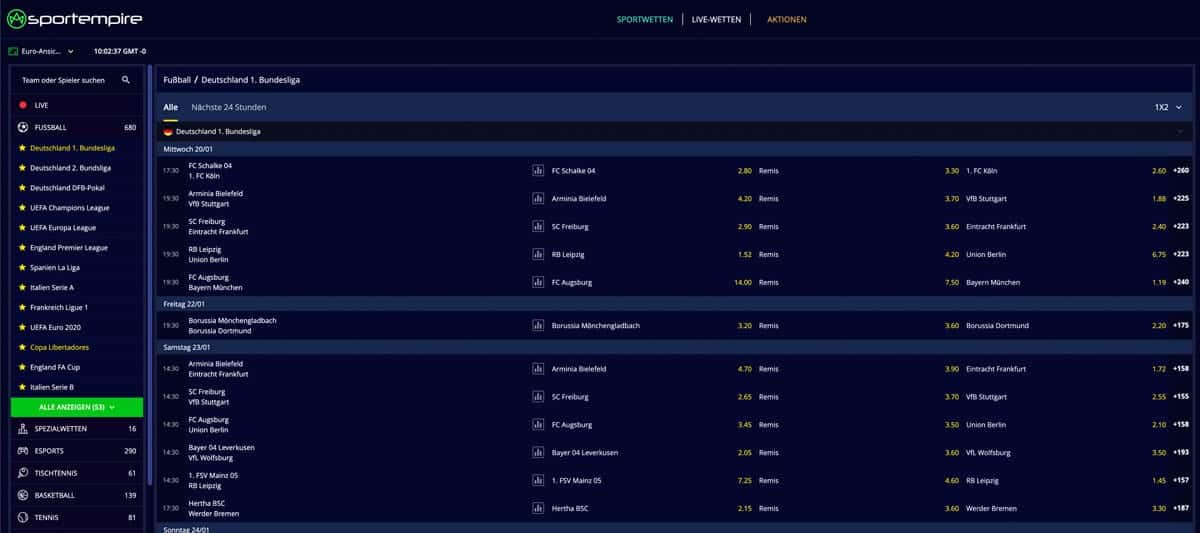Open statistics icon for FC Augsburg vs Bayern München

click(538, 282)
